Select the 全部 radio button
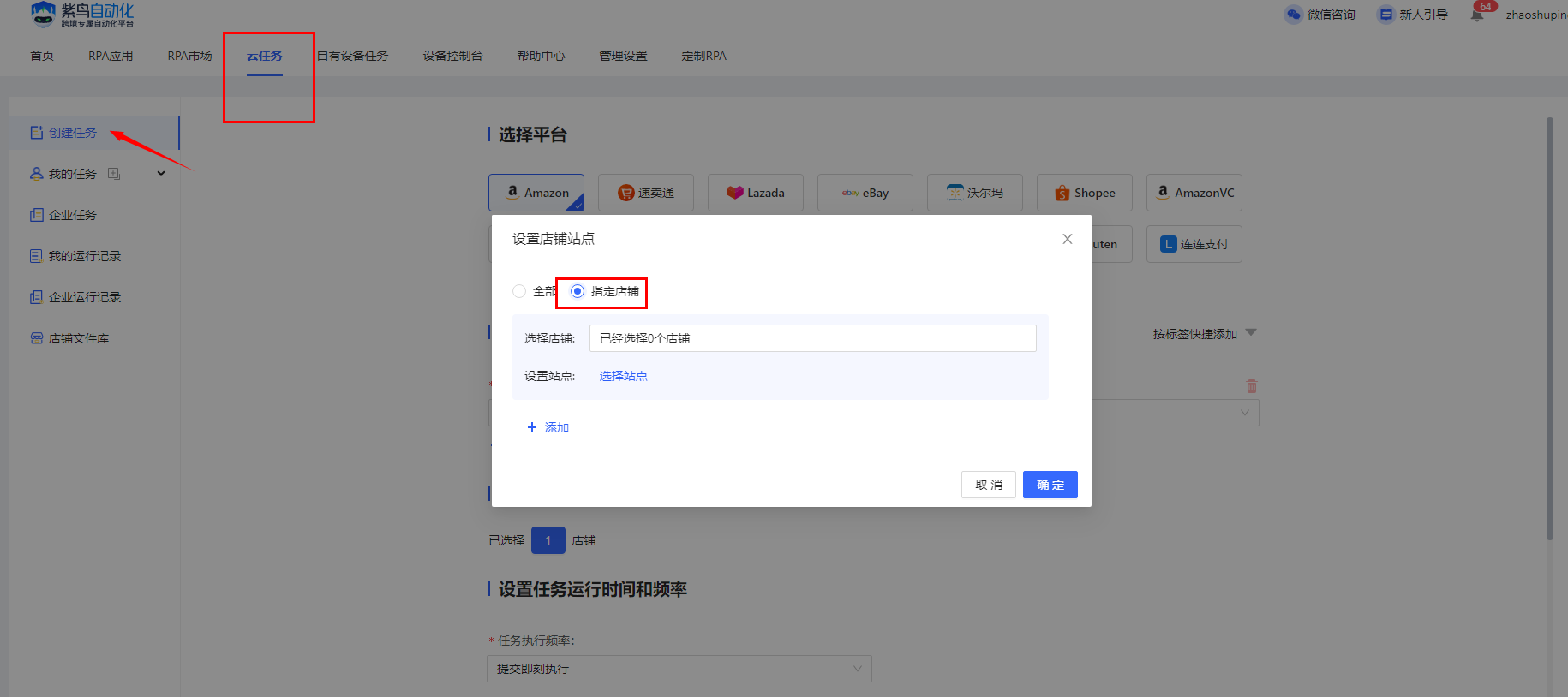Viewport: 1568px width, 697px height. [x=519, y=291]
